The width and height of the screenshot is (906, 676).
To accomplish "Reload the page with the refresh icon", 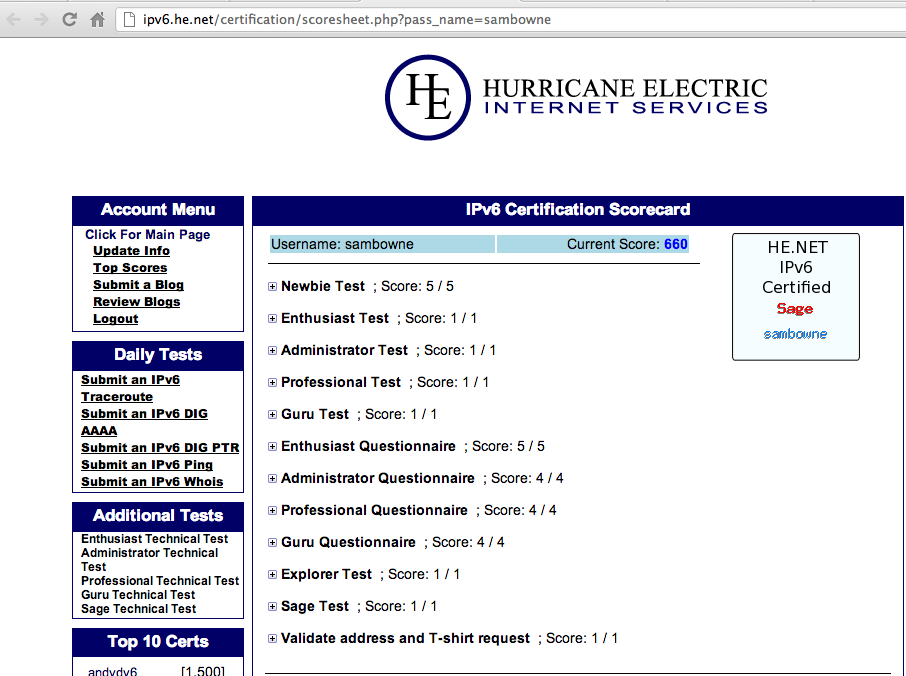I will 69,20.
